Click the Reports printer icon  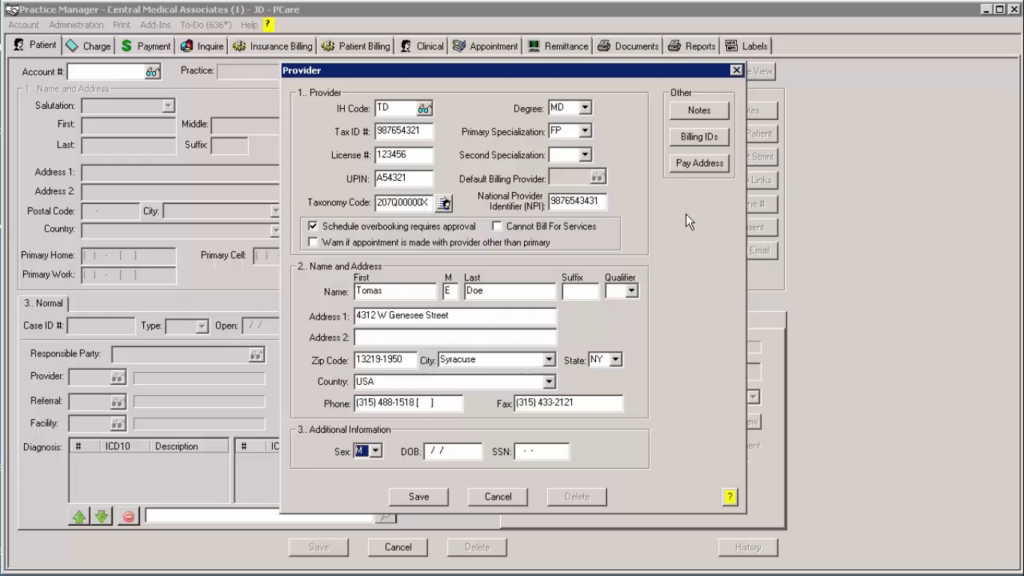675,46
